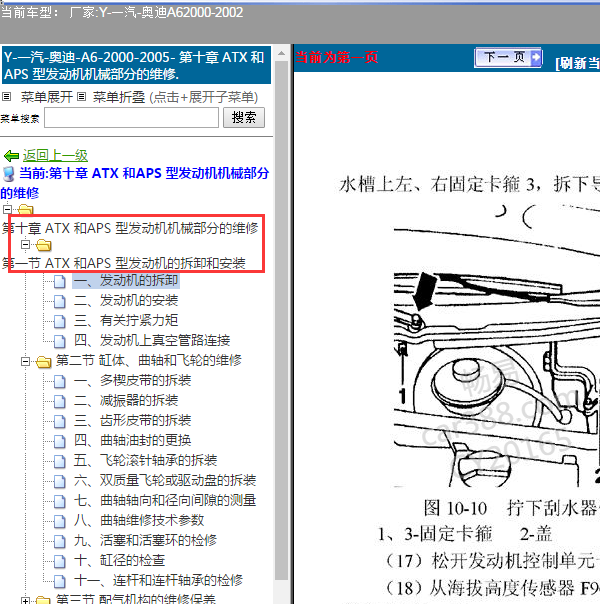
Task: Click the page icon beside 十一、连杆和连杆轴承的检修
Action: pos(60,582)
